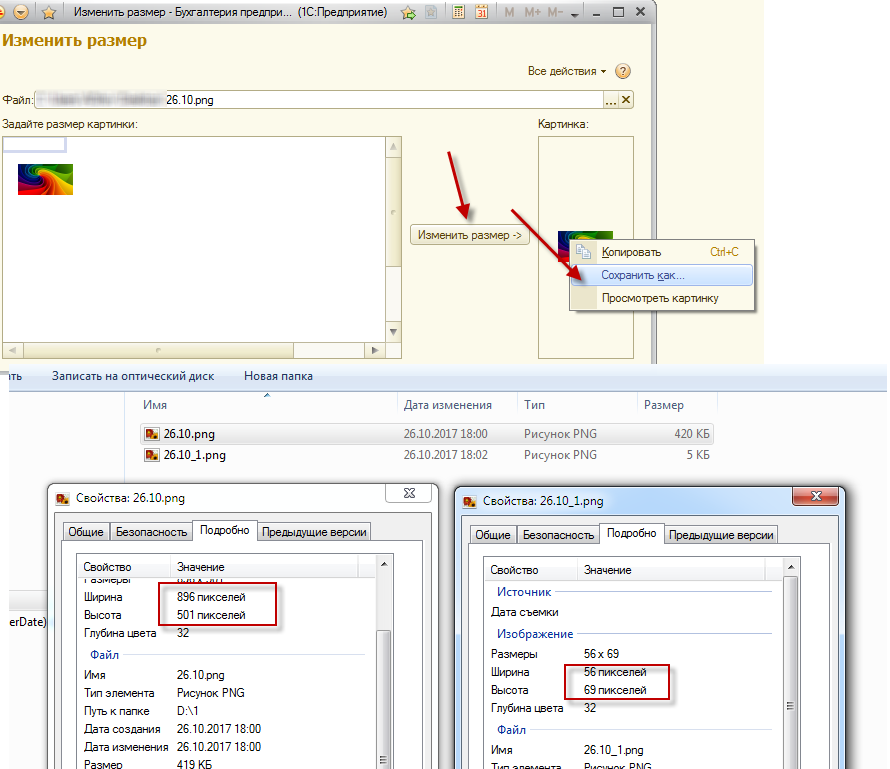This screenshot has height=769, width=890.
Task: Click the right arrow of horizontal scrollbar
Action: click(375, 350)
